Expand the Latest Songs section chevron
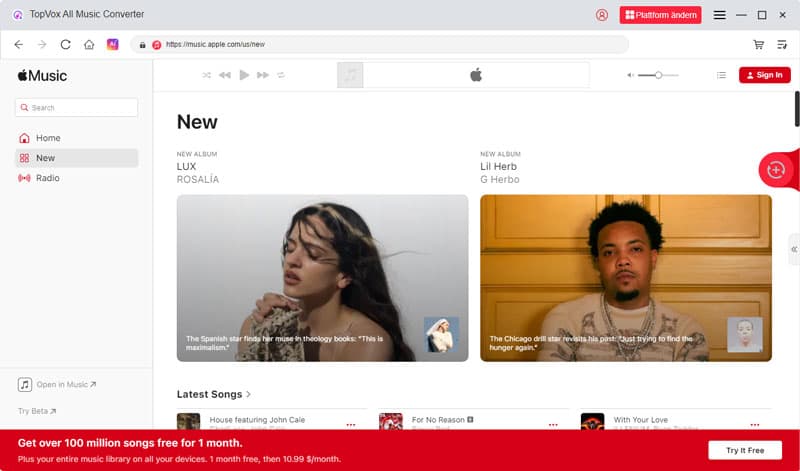This screenshot has height=471, width=800. [248, 395]
